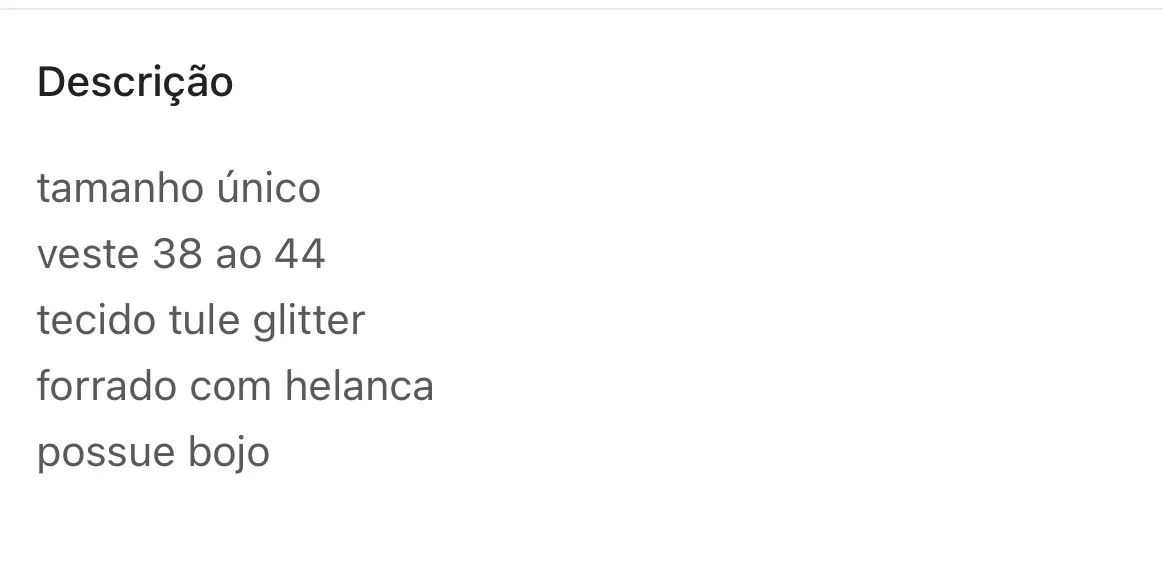Image resolution: width=1163 pixels, height=579 pixels.
Task: Click the word 'tecido' in the description
Action: click(x=96, y=320)
